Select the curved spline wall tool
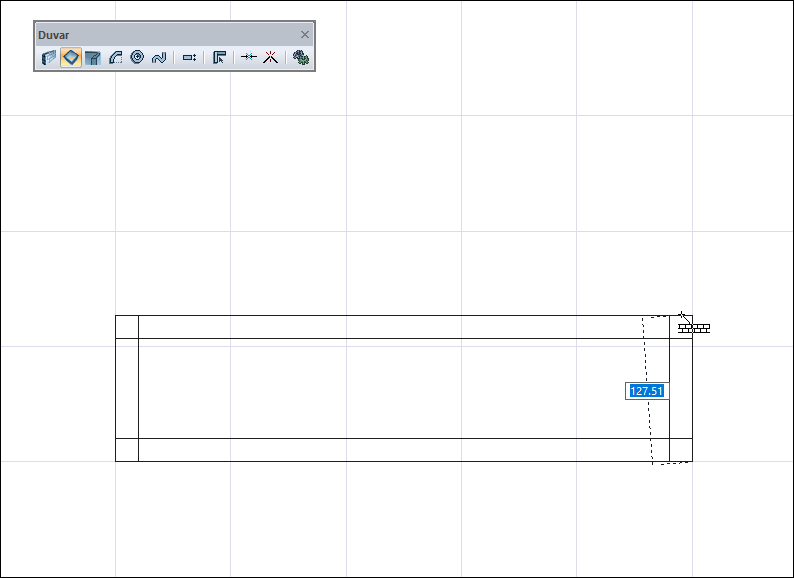The width and height of the screenshot is (794, 578). coord(159,58)
